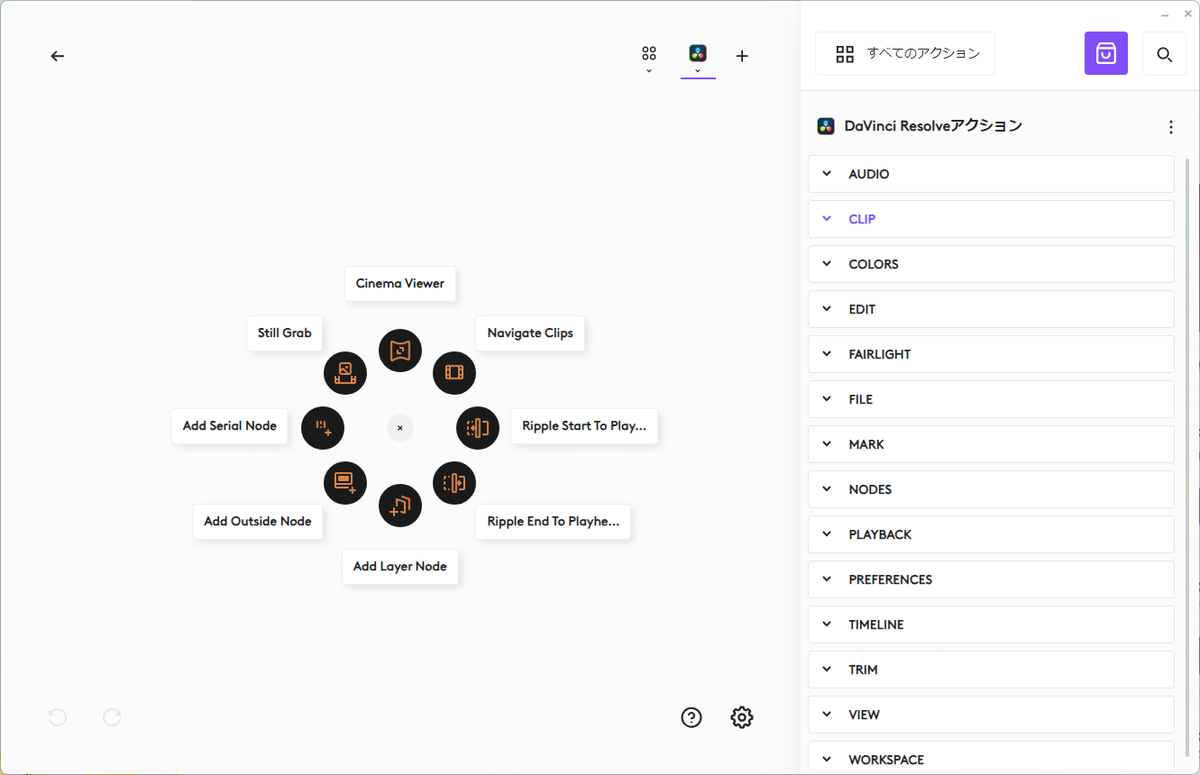
Task: Open the help question mark icon
Action: tap(691, 717)
